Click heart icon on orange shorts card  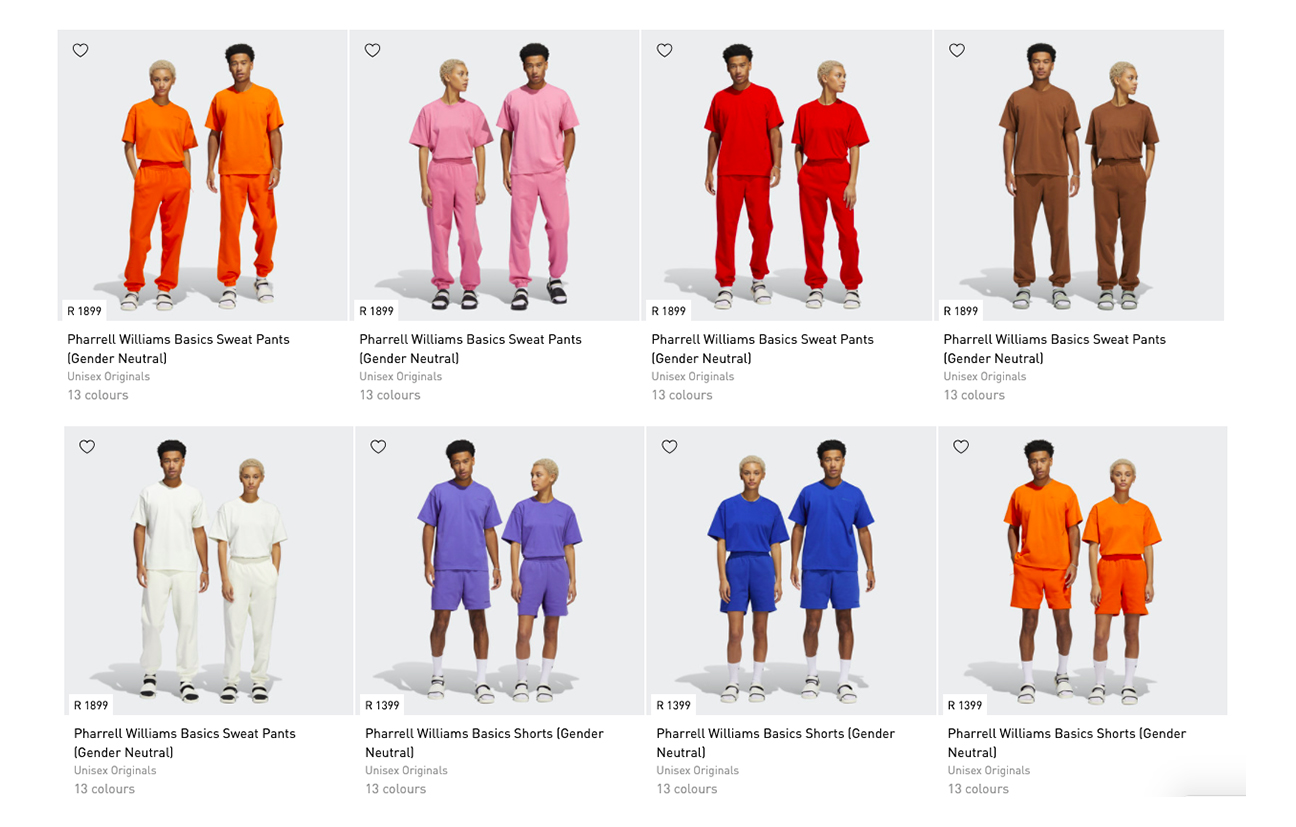[961, 447]
